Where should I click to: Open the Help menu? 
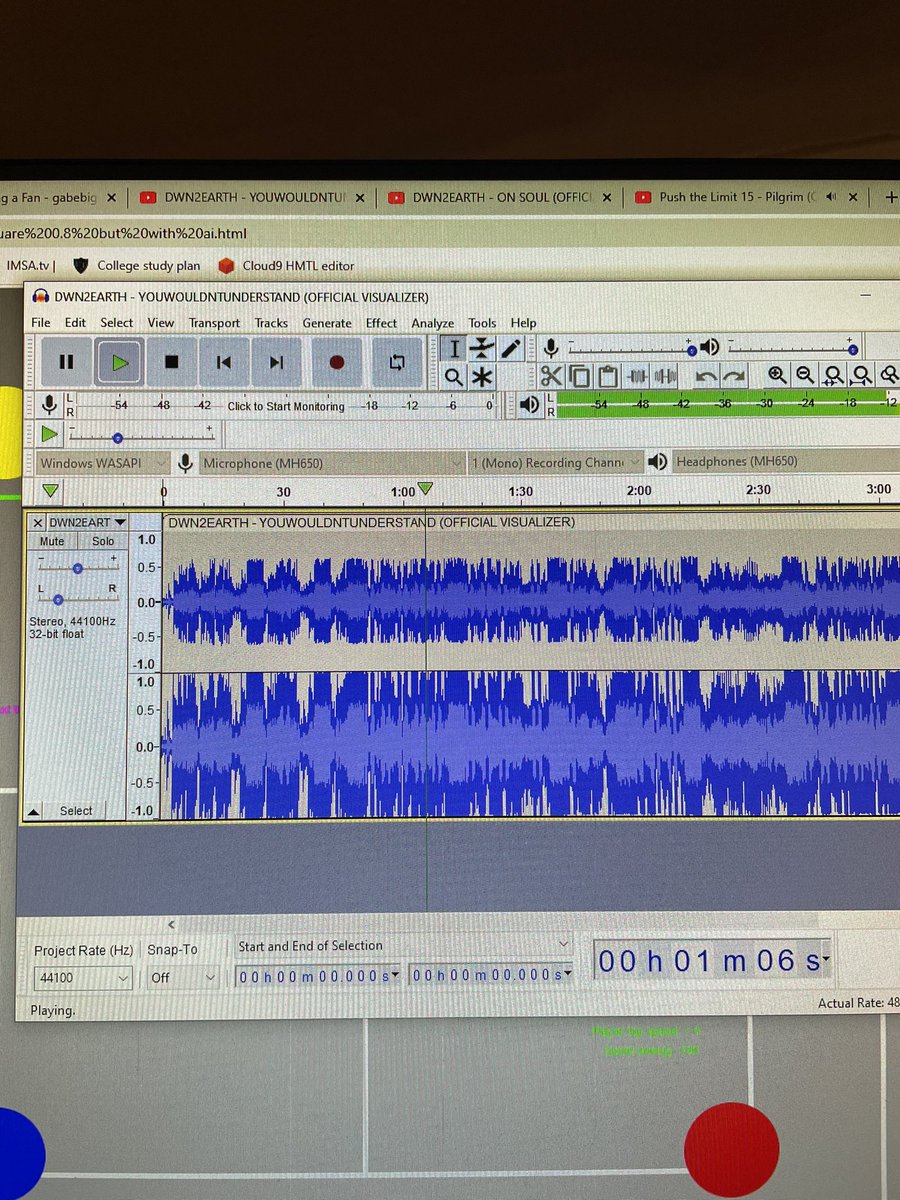(524, 323)
